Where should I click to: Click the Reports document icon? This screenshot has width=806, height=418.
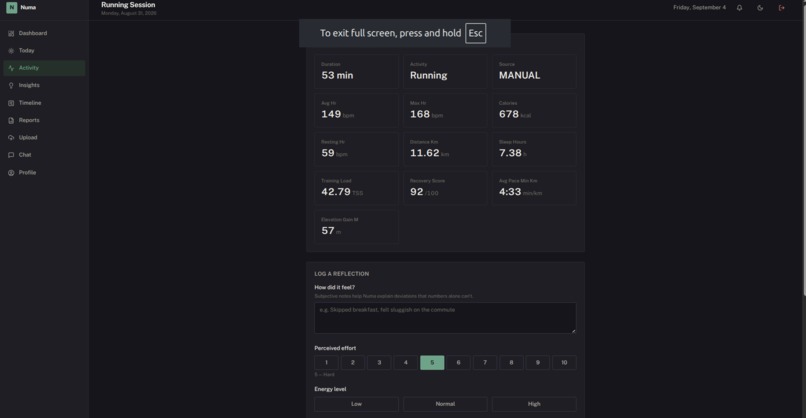[x=11, y=120]
